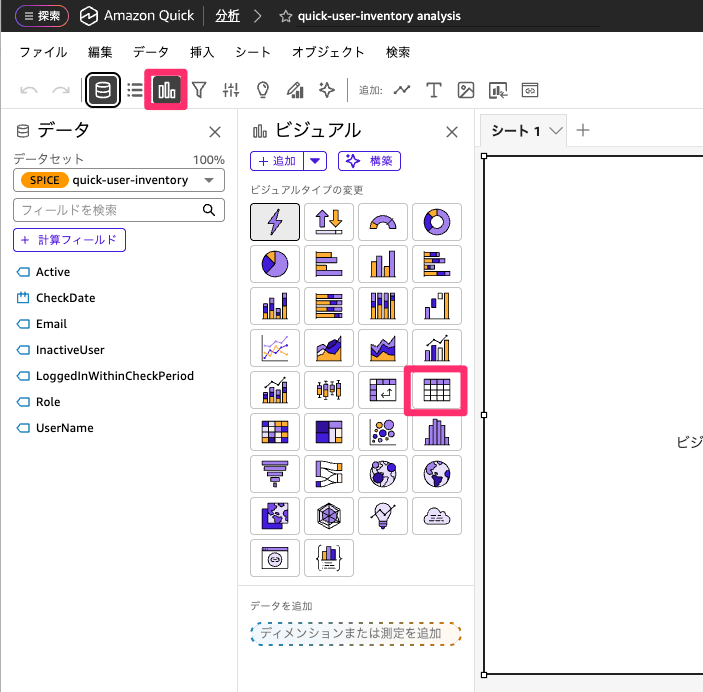Open the 探索 navigation button
This screenshot has height=692, width=703.
coord(42,16)
